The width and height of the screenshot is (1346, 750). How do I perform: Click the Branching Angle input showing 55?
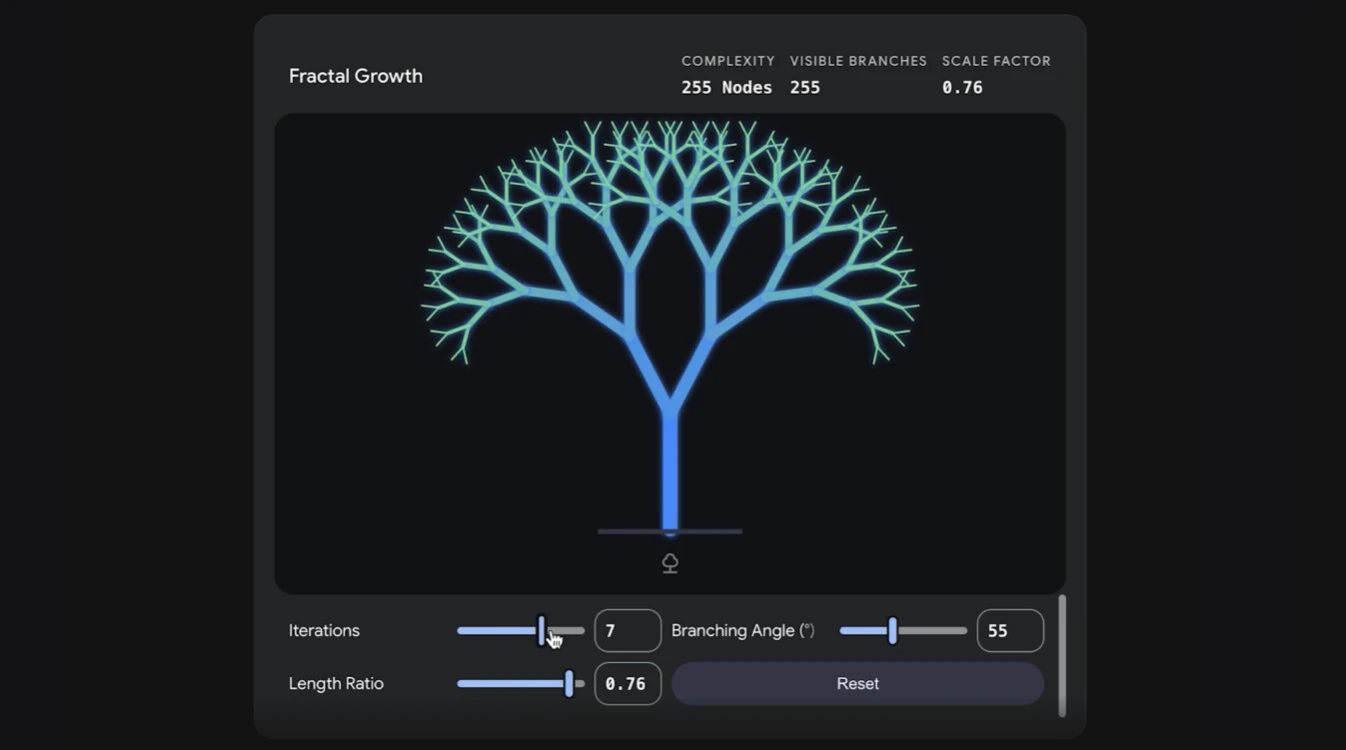(1010, 630)
